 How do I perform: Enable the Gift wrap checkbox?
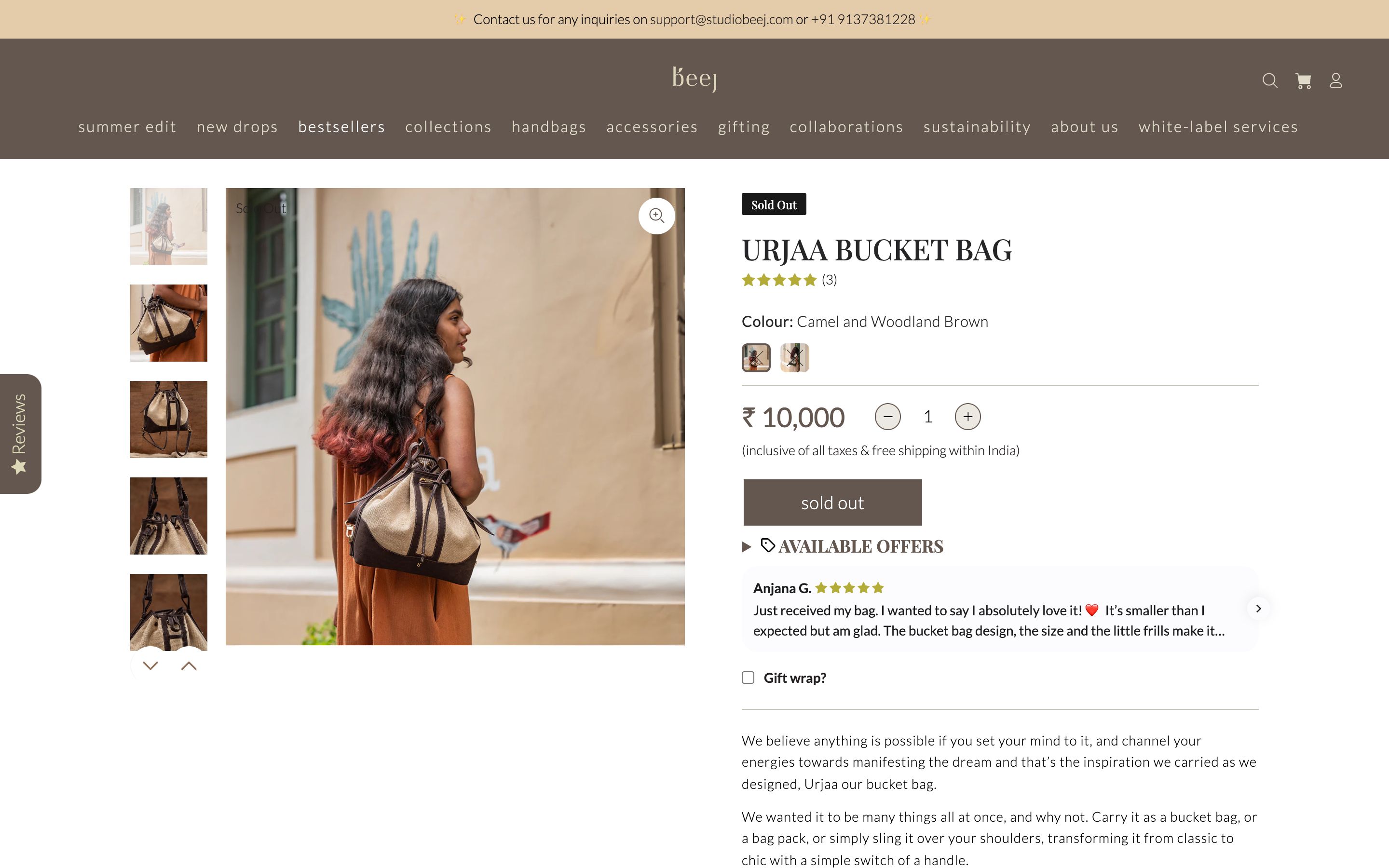click(748, 678)
